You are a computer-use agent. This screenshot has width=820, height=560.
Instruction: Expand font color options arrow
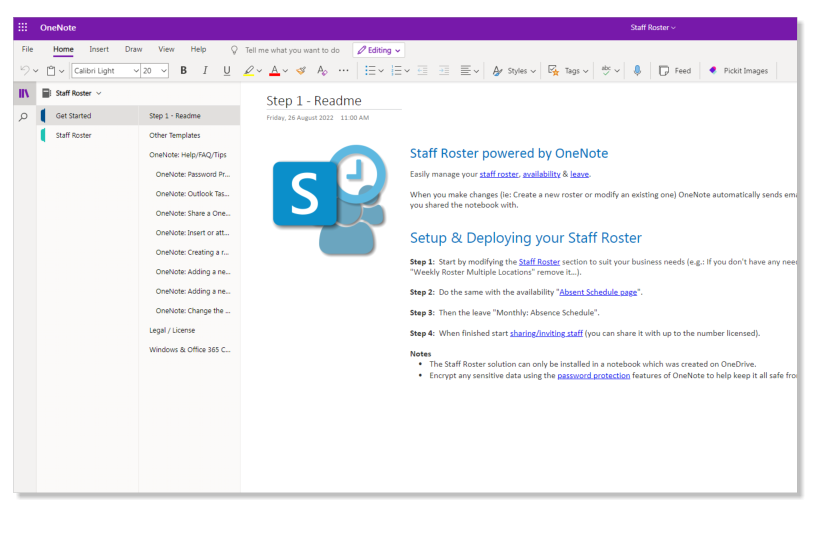pos(285,71)
